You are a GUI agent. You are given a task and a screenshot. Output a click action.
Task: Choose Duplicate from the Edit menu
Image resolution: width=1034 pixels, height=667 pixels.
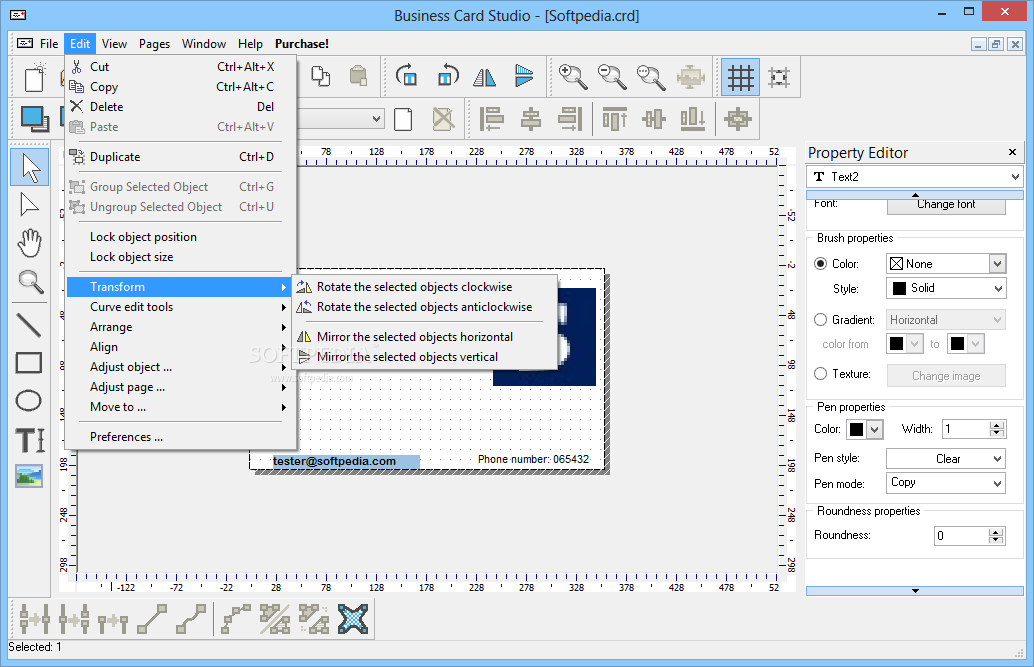179,156
